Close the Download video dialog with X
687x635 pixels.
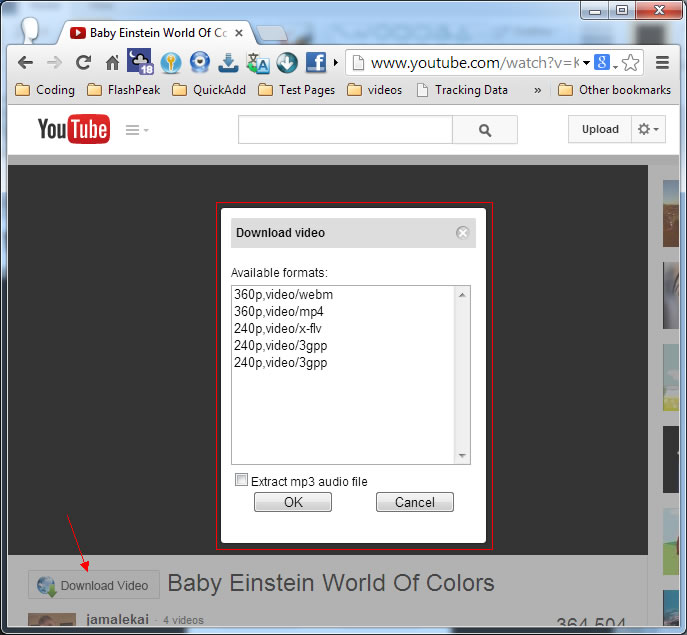coord(462,233)
